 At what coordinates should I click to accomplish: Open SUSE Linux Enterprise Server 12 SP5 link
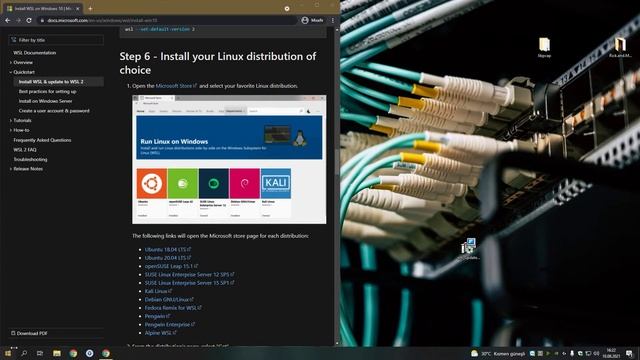(189, 274)
